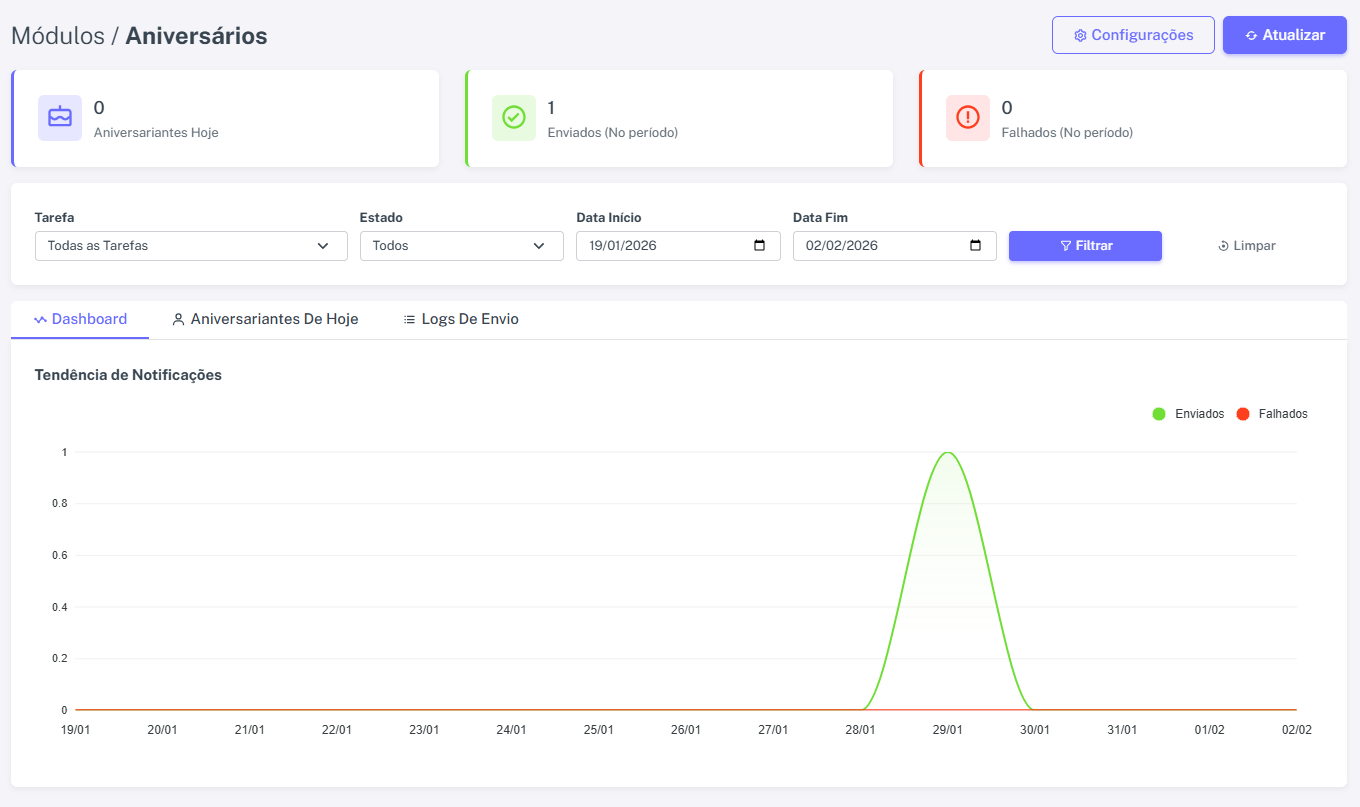This screenshot has width=1360, height=807.
Task: Open calendar picker in Data Fim field
Action: pyautogui.click(x=975, y=245)
